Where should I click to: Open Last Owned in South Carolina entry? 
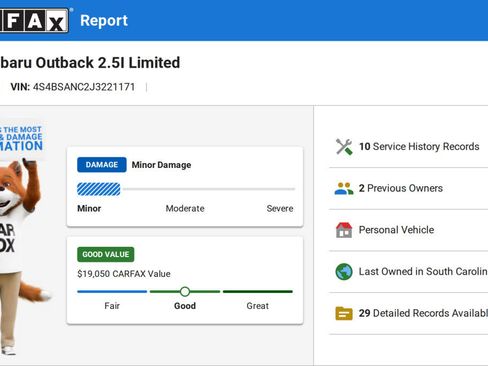click(x=423, y=271)
